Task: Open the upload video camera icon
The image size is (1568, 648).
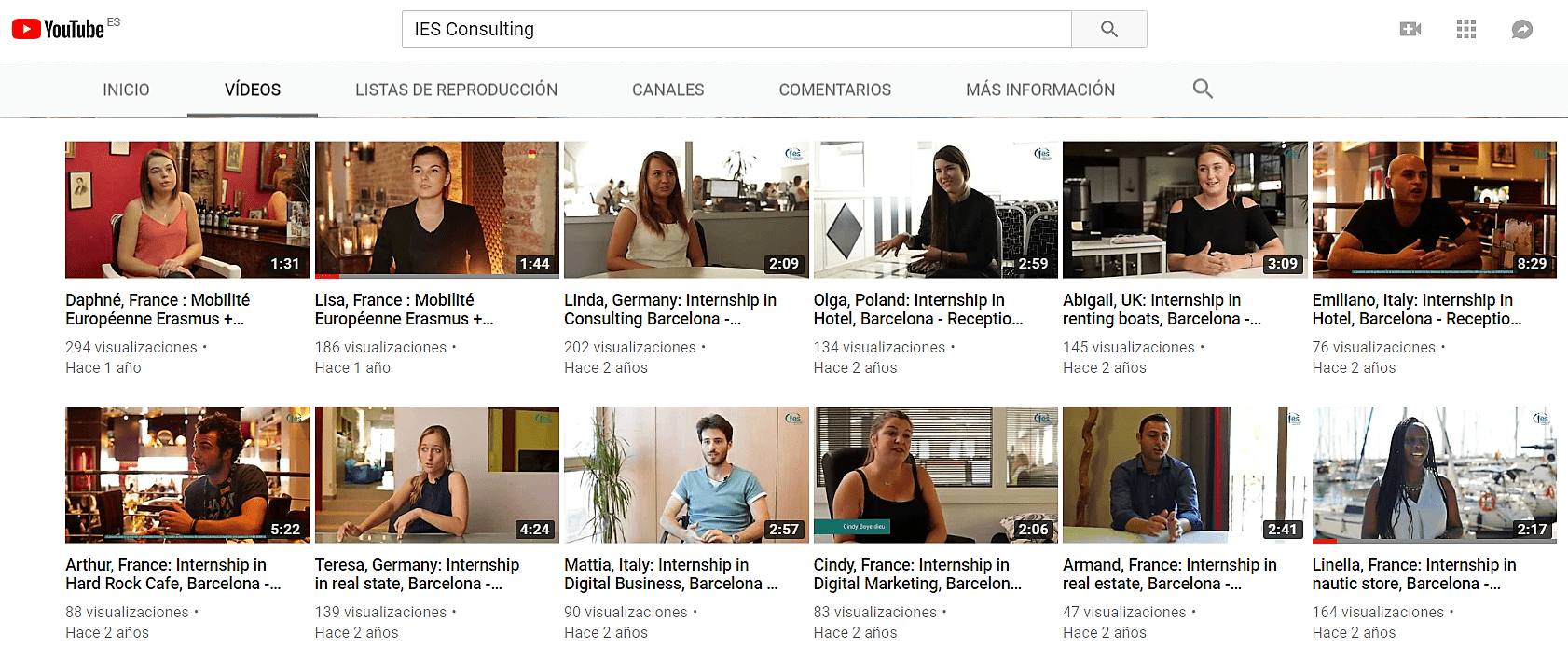Action: [x=1410, y=29]
